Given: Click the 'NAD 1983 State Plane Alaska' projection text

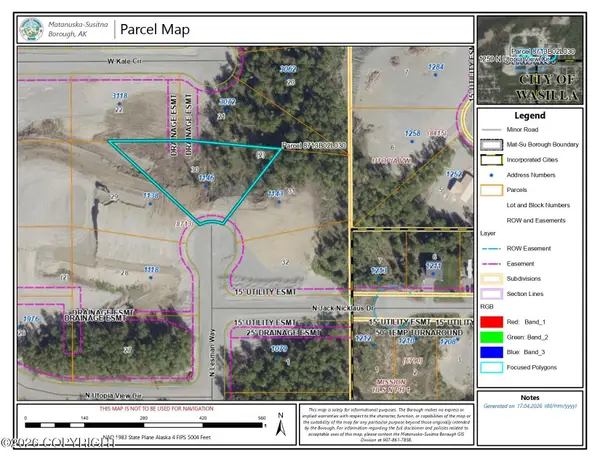Looking at the screenshot, I should pos(157,437).
